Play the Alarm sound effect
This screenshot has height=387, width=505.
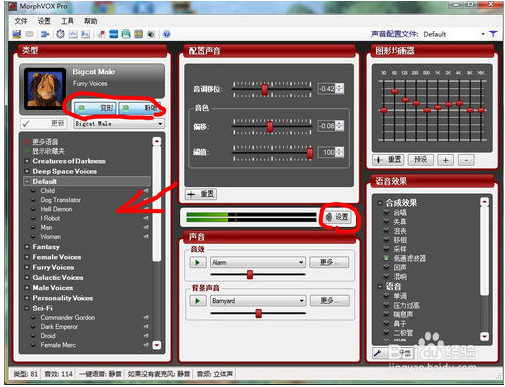click(198, 263)
